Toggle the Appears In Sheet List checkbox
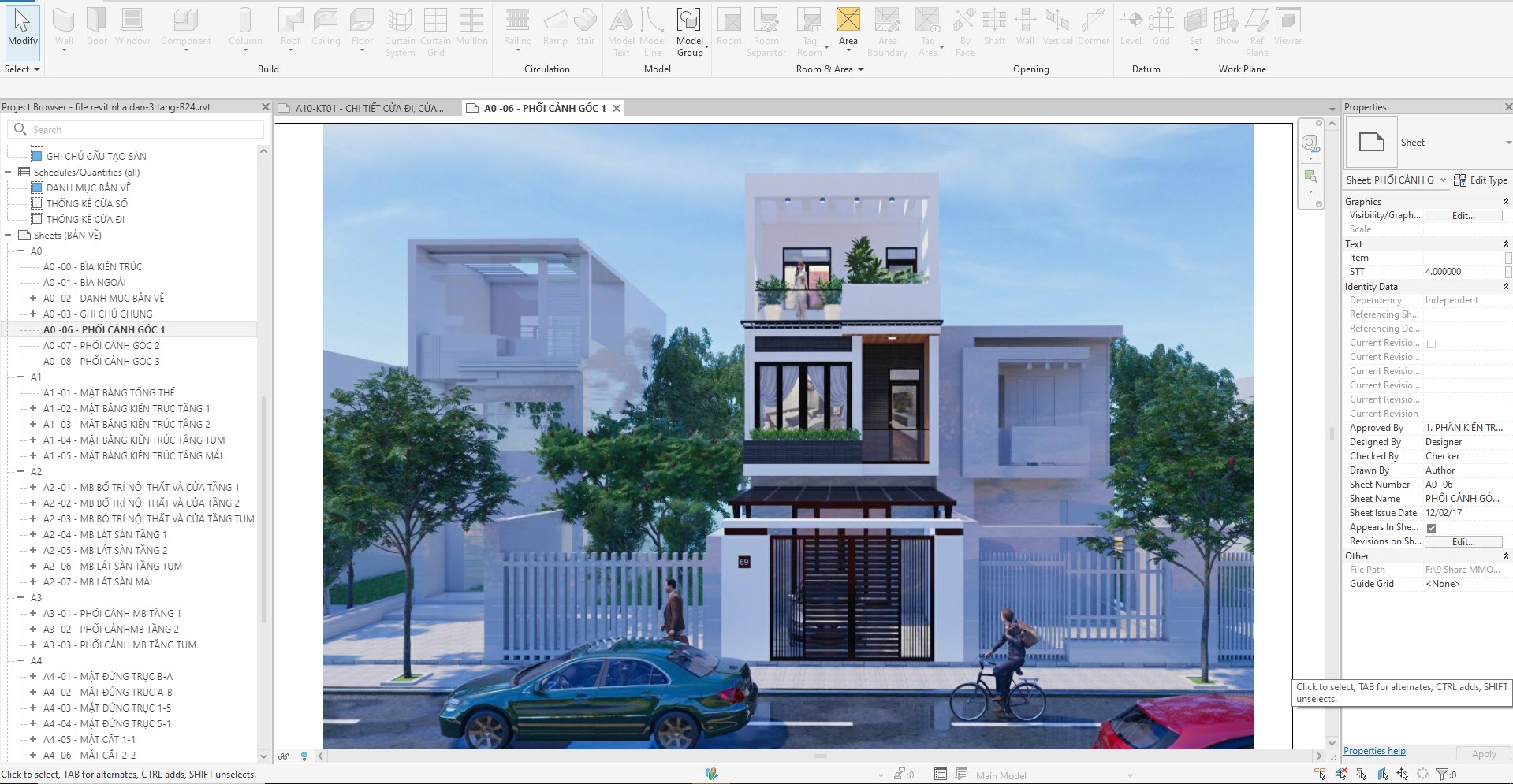This screenshot has width=1513, height=784. click(x=1431, y=528)
